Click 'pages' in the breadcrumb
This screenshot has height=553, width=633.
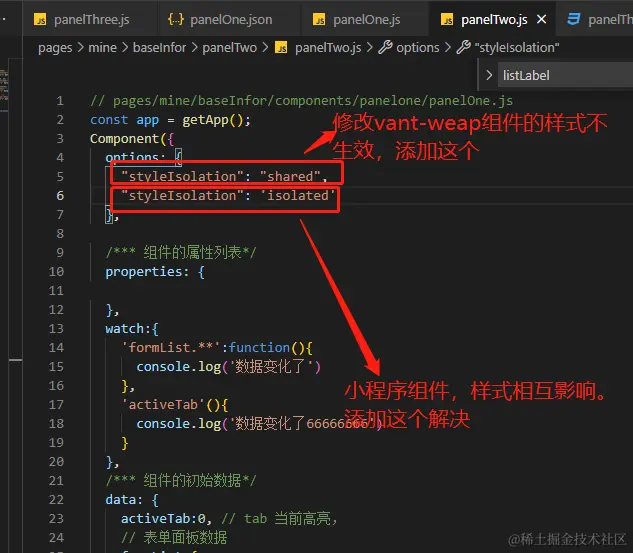tap(55, 48)
